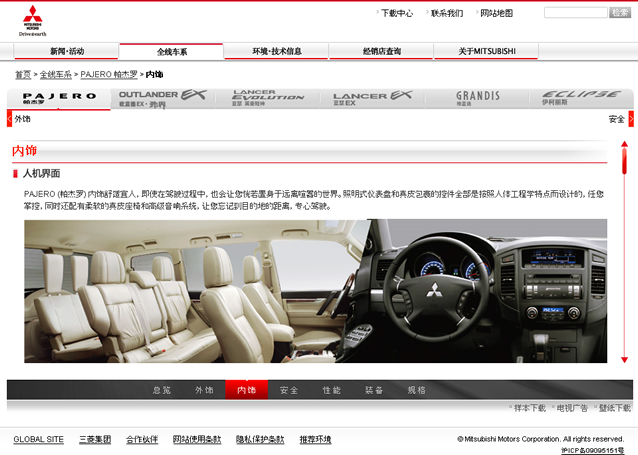This screenshot has width=638, height=455.
Task: Select the LANCER EX model tab
Action: pyautogui.click(x=372, y=99)
